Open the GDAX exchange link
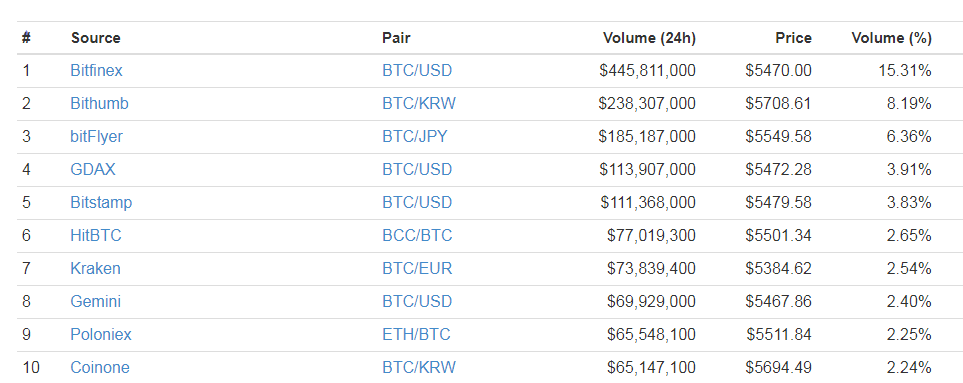 click(93, 169)
